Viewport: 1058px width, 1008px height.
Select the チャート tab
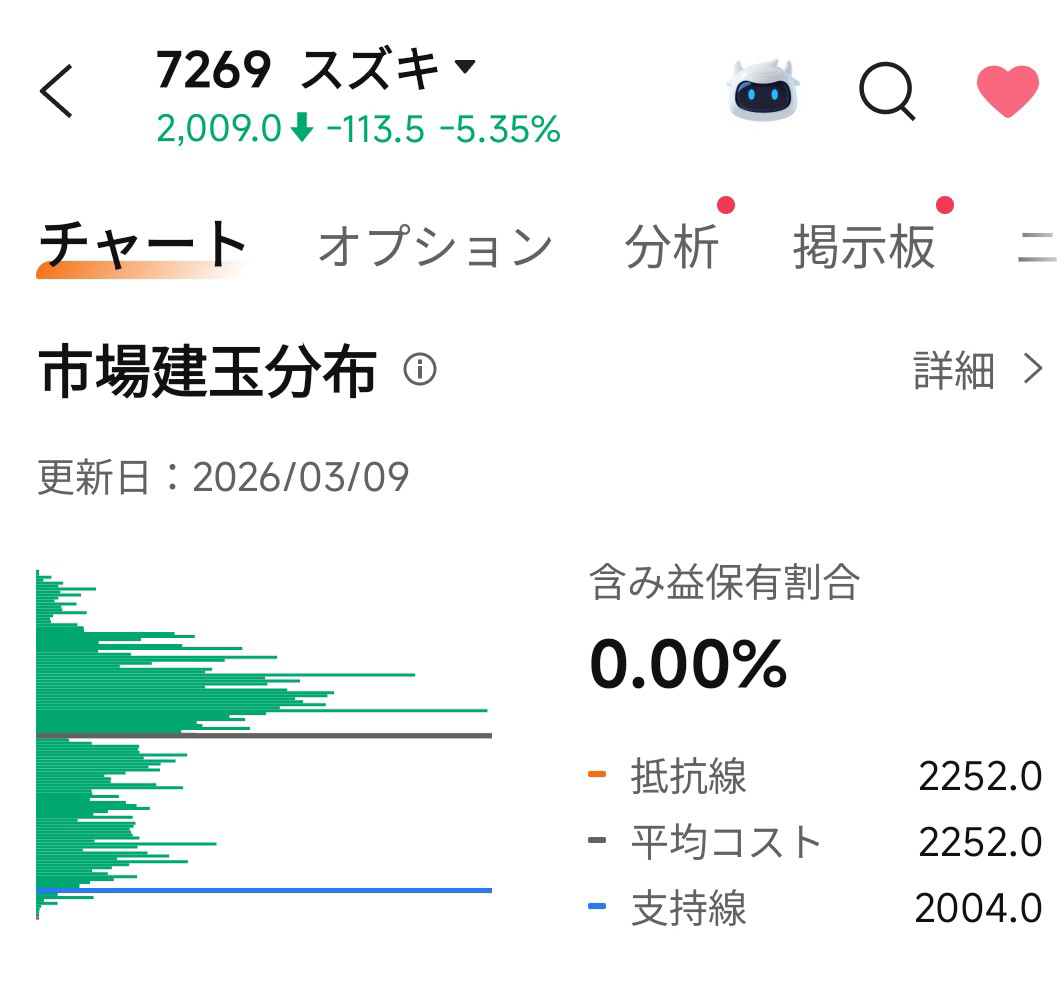point(140,238)
